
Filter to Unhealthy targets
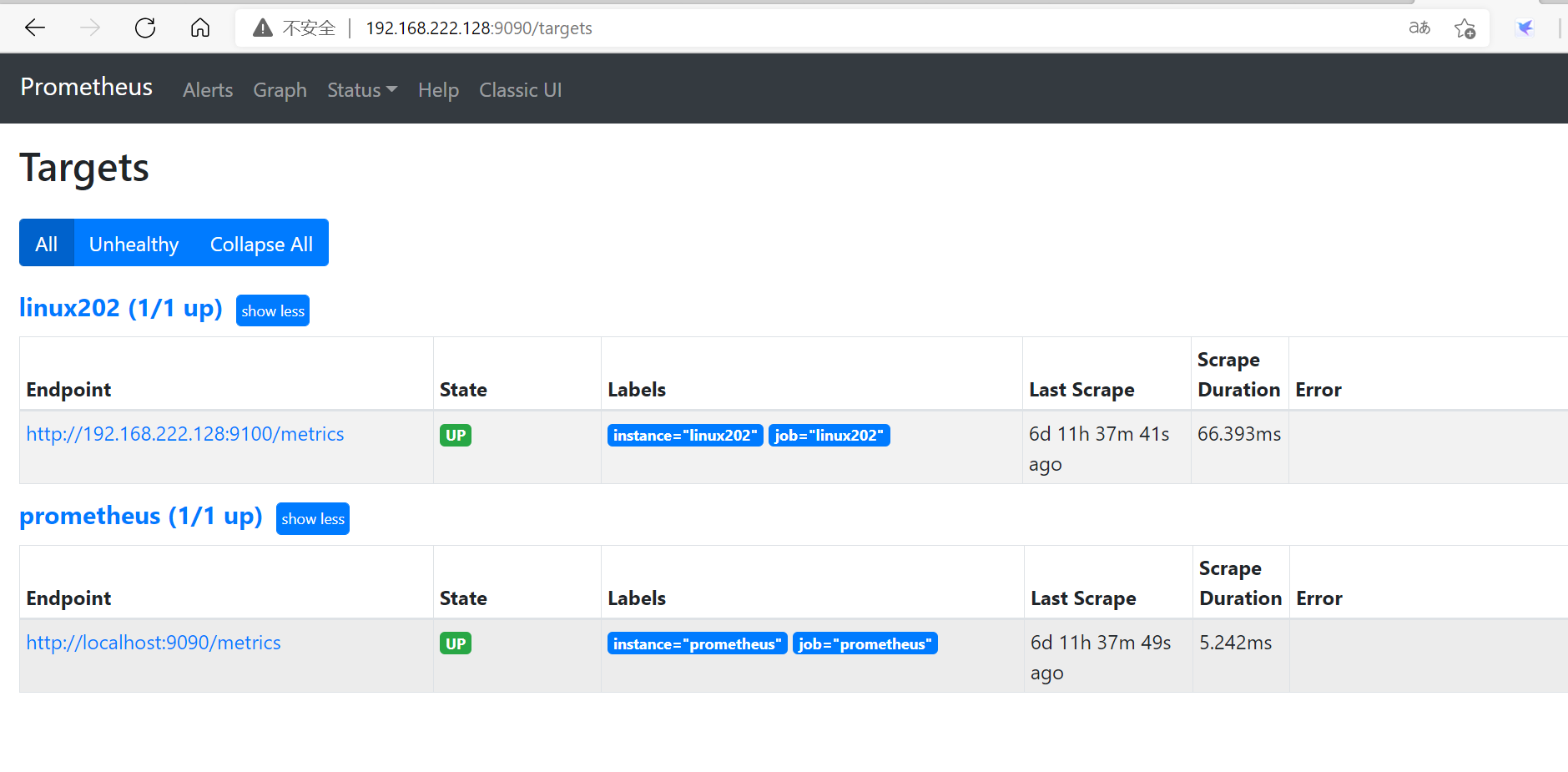coord(134,243)
